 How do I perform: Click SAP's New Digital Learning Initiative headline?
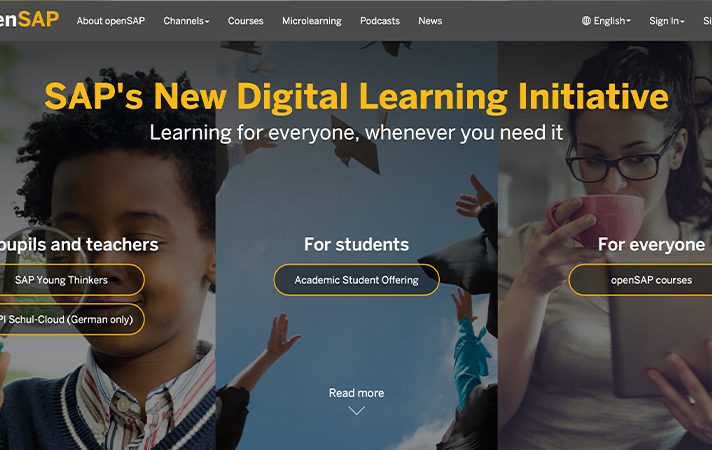pyautogui.click(x=356, y=96)
